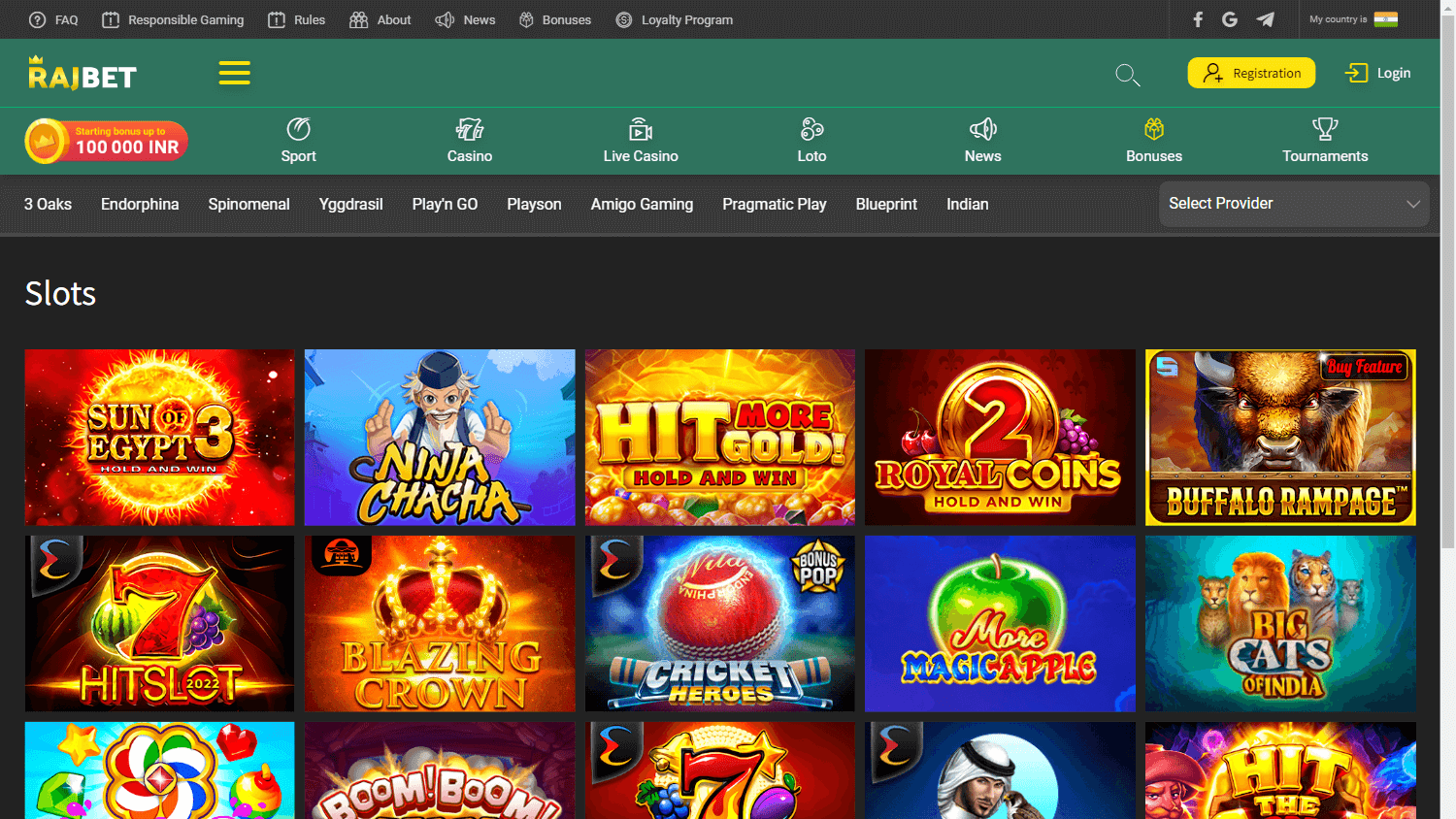Open the Blazing Crown slot
The image size is (1456, 819).
click(x=440, y=624)
